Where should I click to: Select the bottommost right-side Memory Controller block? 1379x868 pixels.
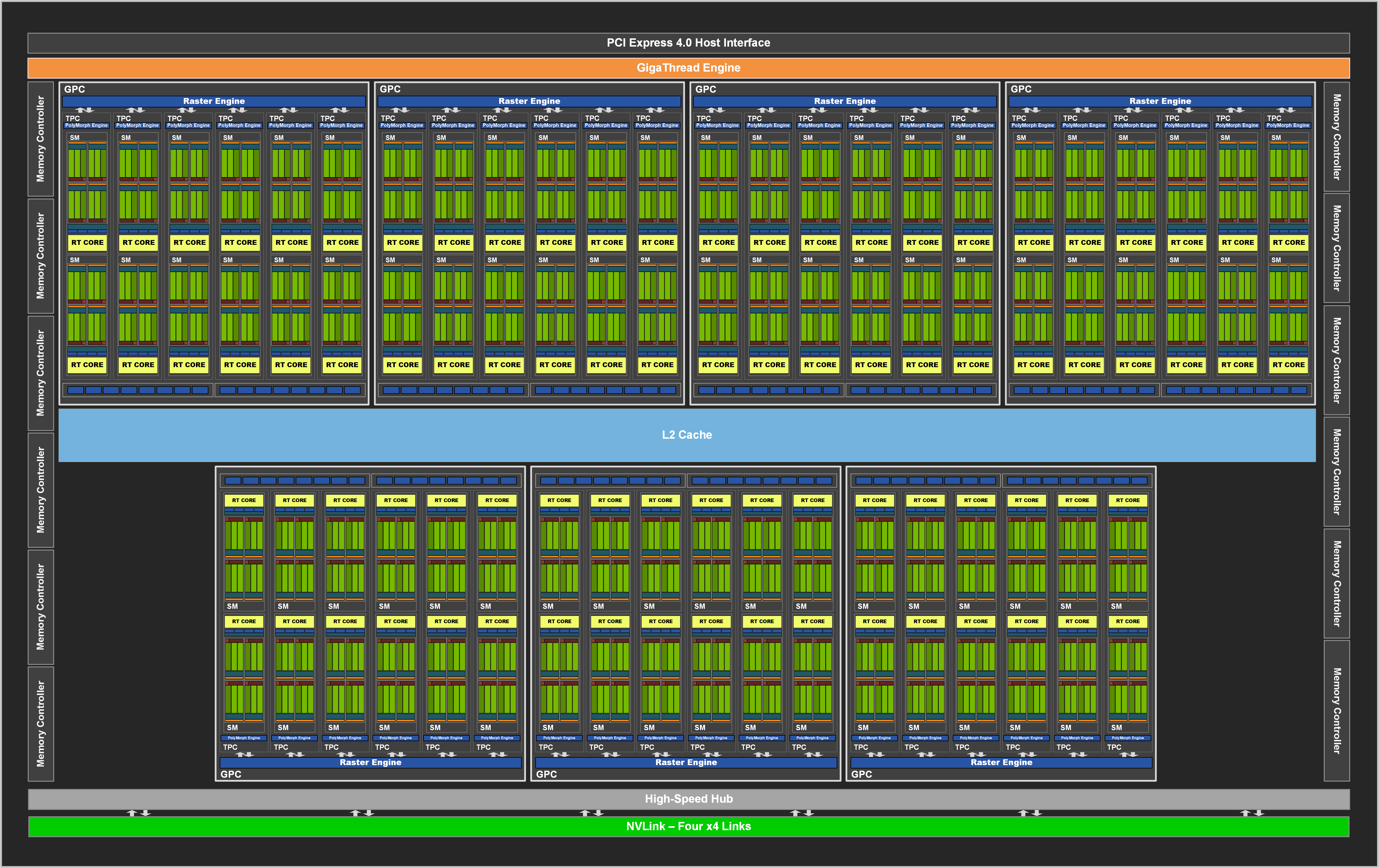coord(1337,711)
